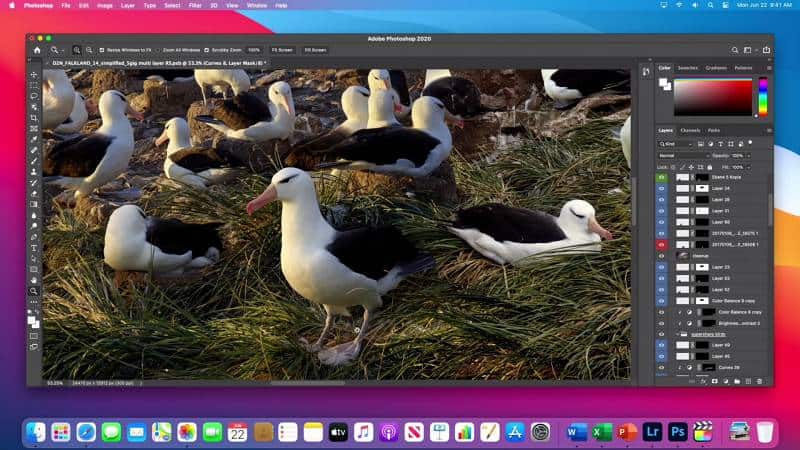Open Lightroom from the Dock
800x450 pixels.
(652, 432)
